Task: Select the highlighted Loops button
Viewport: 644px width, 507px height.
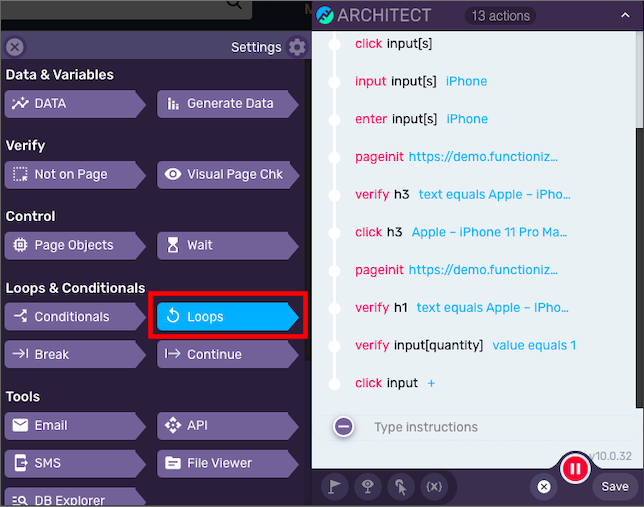Action: pos(228,317)
